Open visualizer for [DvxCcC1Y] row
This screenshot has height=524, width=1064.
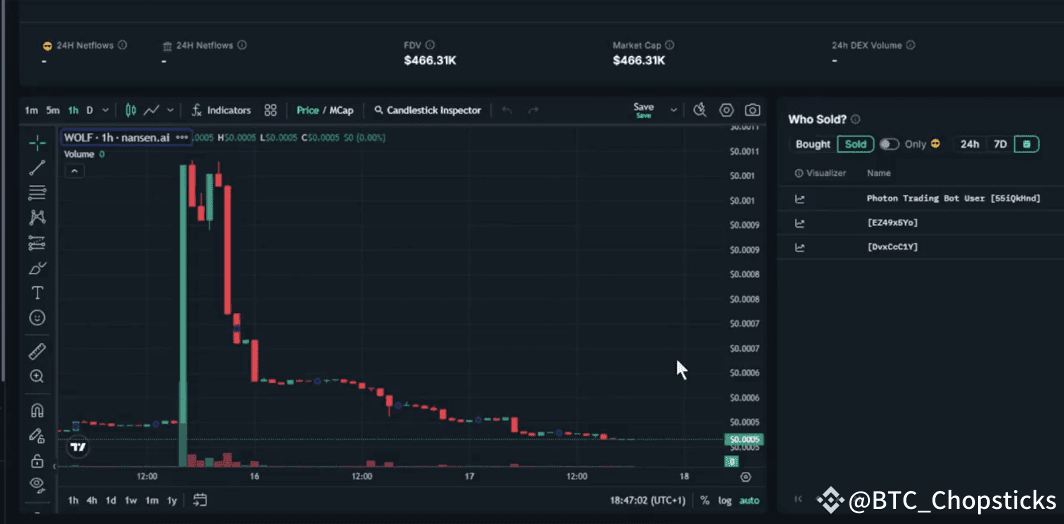tap(800, 248)
